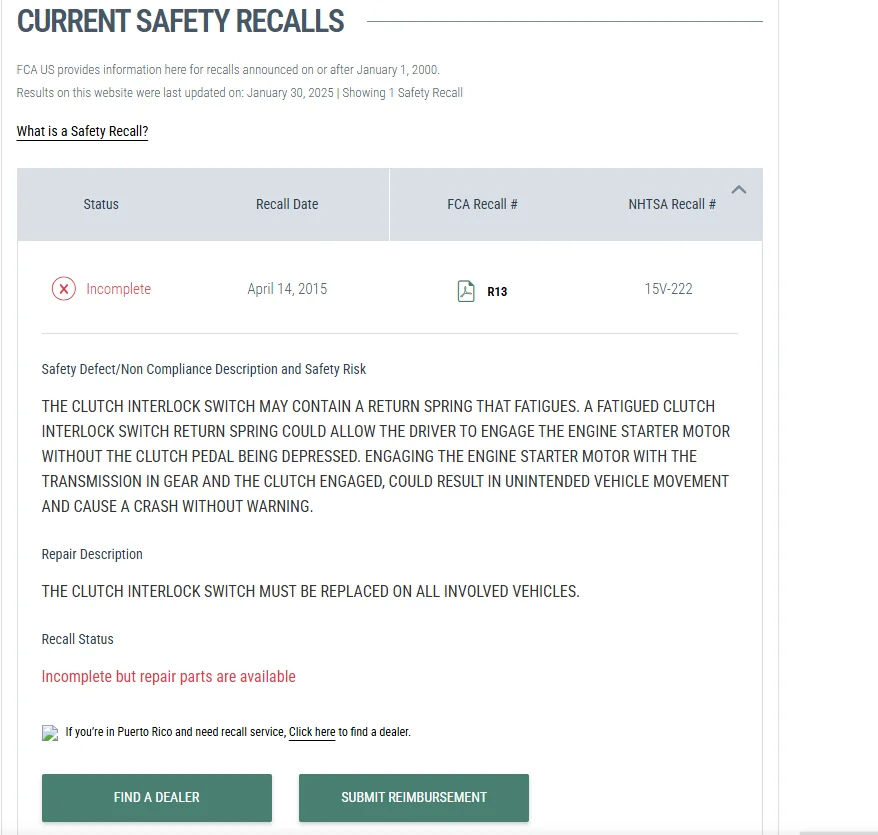
Task: Click the Submit Reimbursement button
Action: tap(414, 797)
